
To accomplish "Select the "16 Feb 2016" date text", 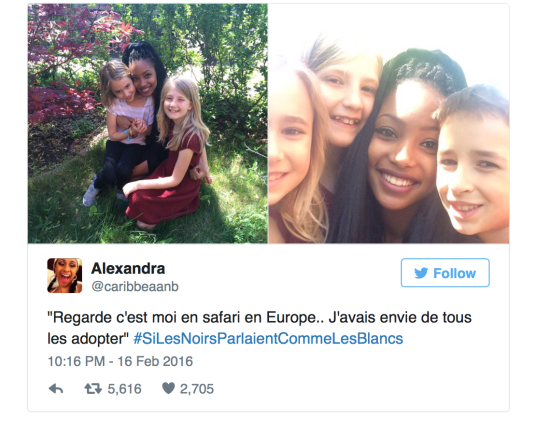I will (155, 362).
